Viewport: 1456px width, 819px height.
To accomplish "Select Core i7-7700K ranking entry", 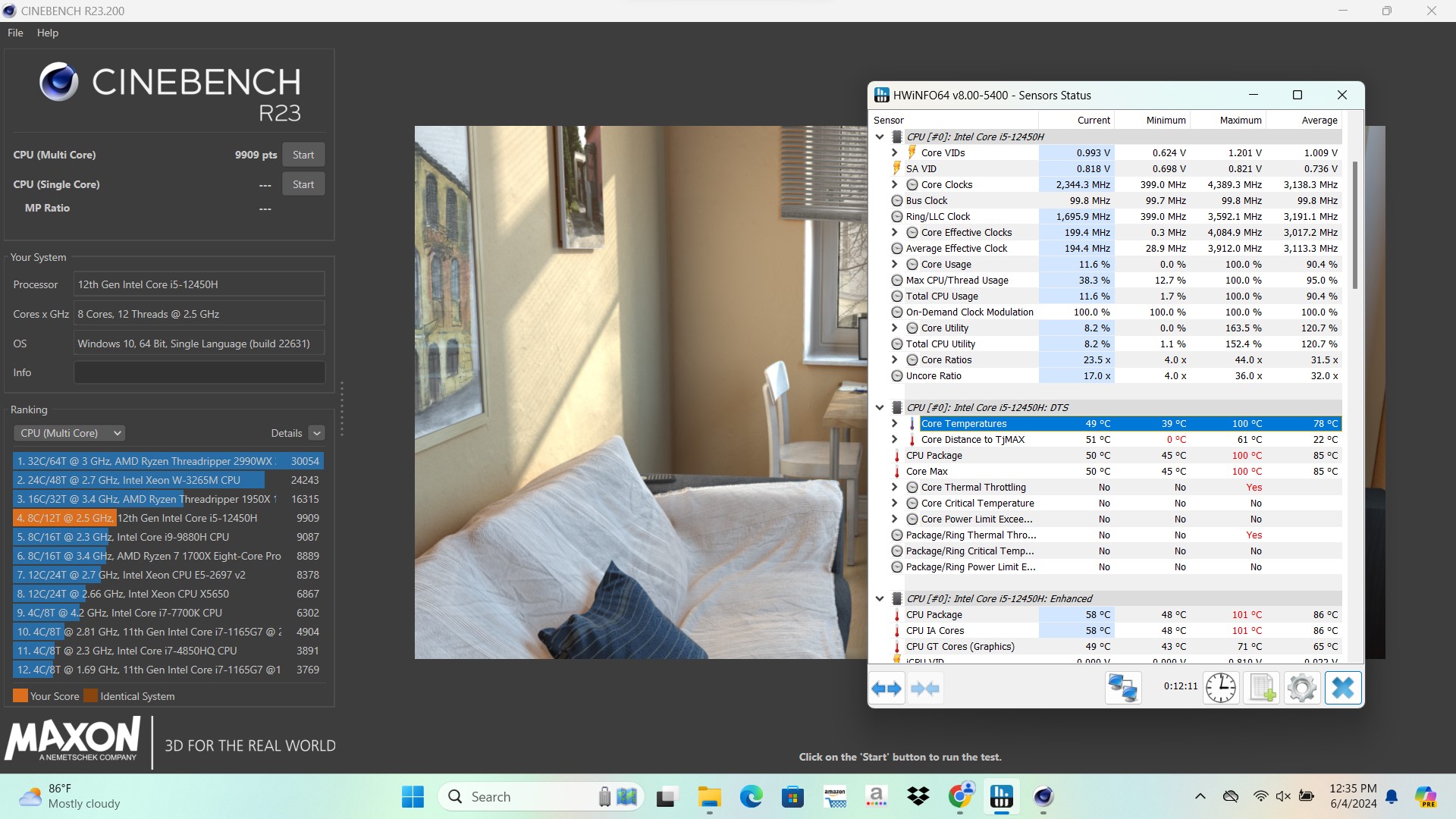I will [168, 613].
